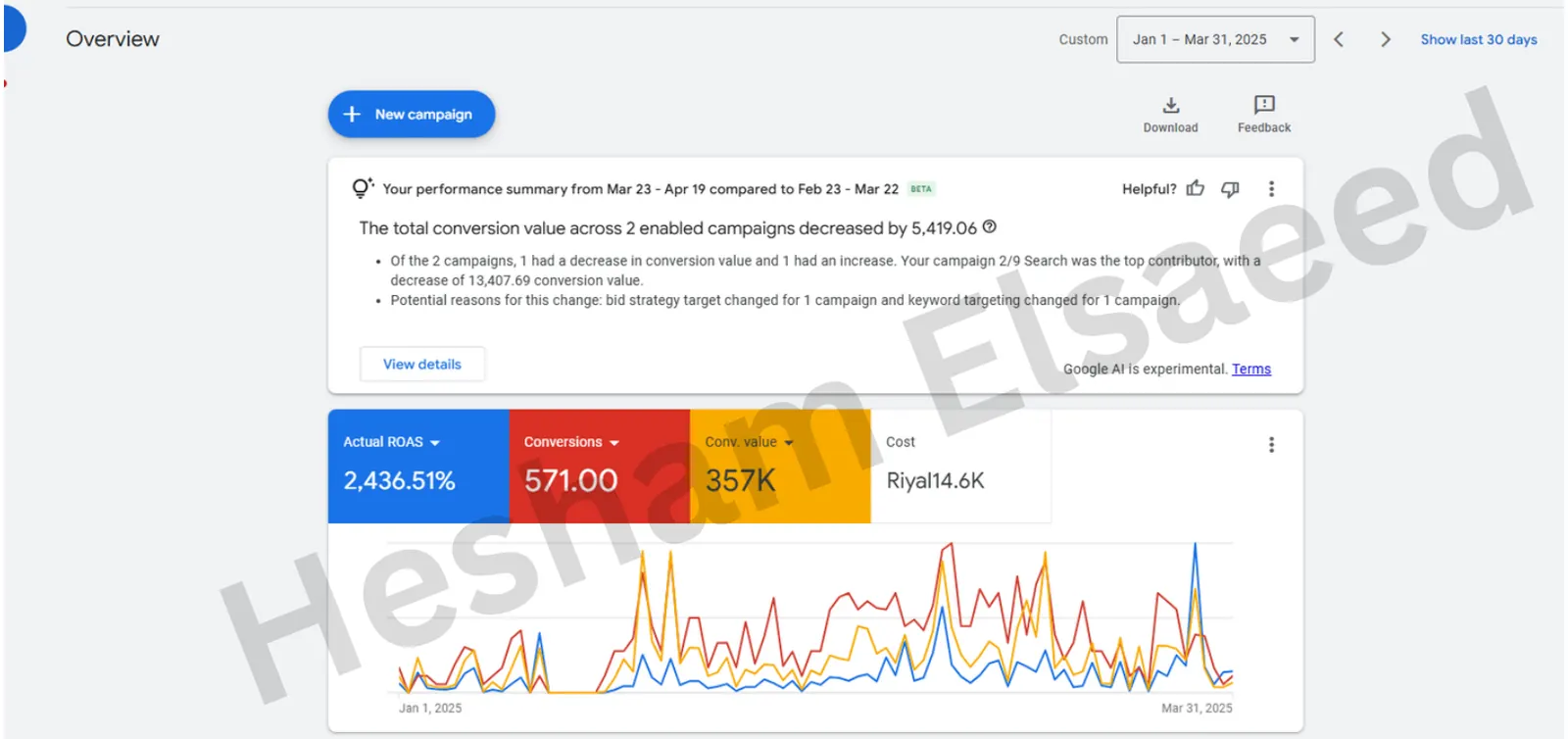The image size is (1568, 739).
Task: Select the Cost metric card
Action: (960, 466)
